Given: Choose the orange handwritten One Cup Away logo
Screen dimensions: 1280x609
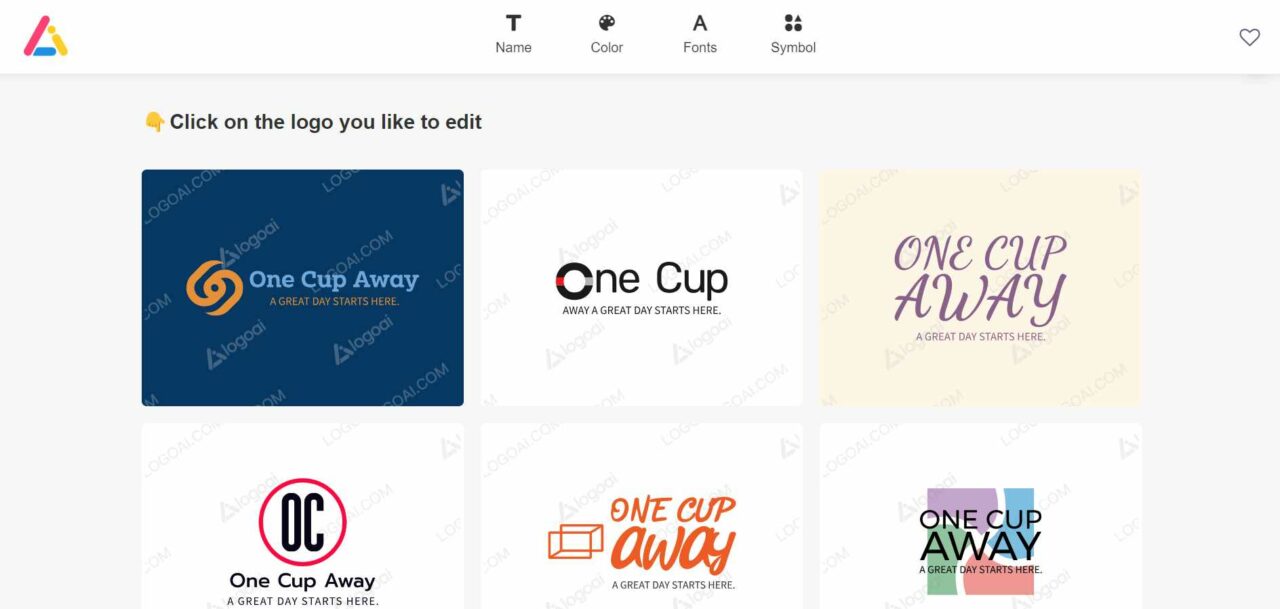Looking at the screenshot, I should (x=640, y=525).
